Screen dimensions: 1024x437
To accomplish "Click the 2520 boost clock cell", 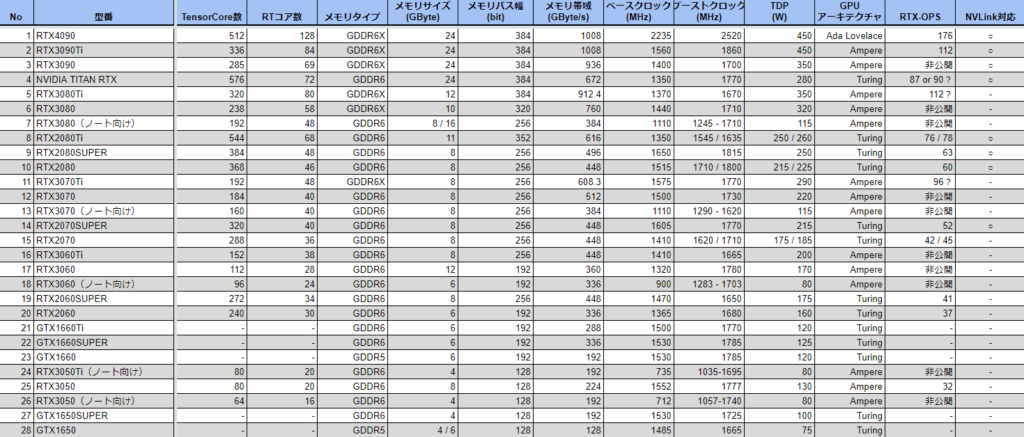I will click(709, 35).
